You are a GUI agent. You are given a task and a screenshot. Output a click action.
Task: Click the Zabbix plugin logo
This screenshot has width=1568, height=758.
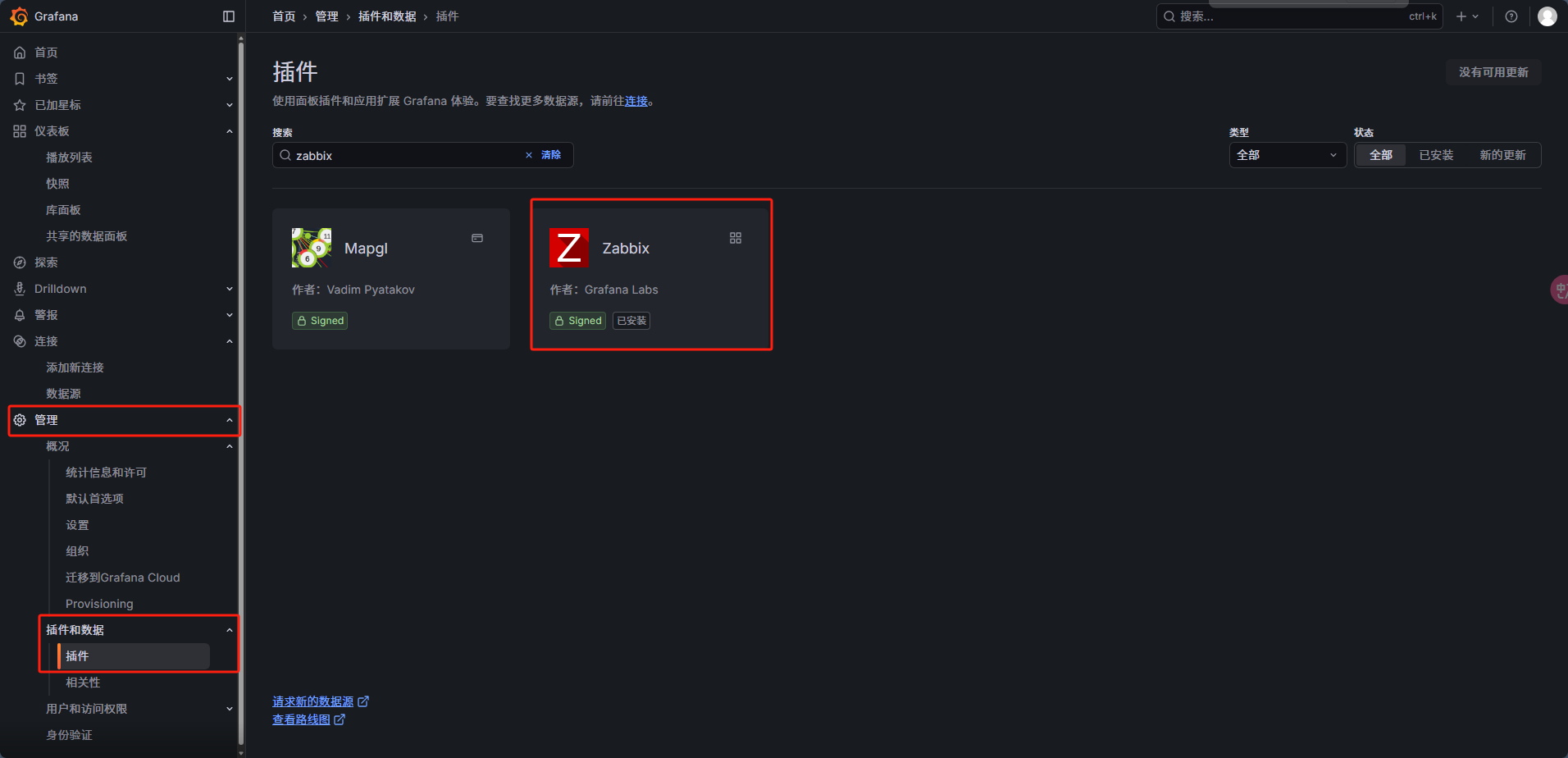click(569, 248)
